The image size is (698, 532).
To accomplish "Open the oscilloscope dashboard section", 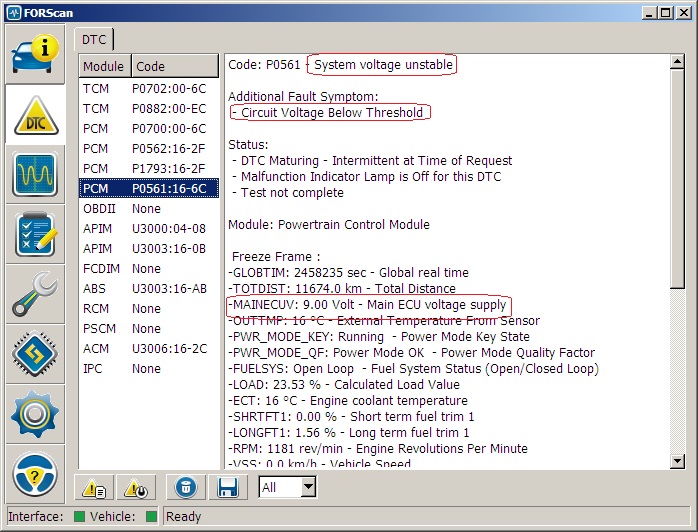I will tap(35, 176).
